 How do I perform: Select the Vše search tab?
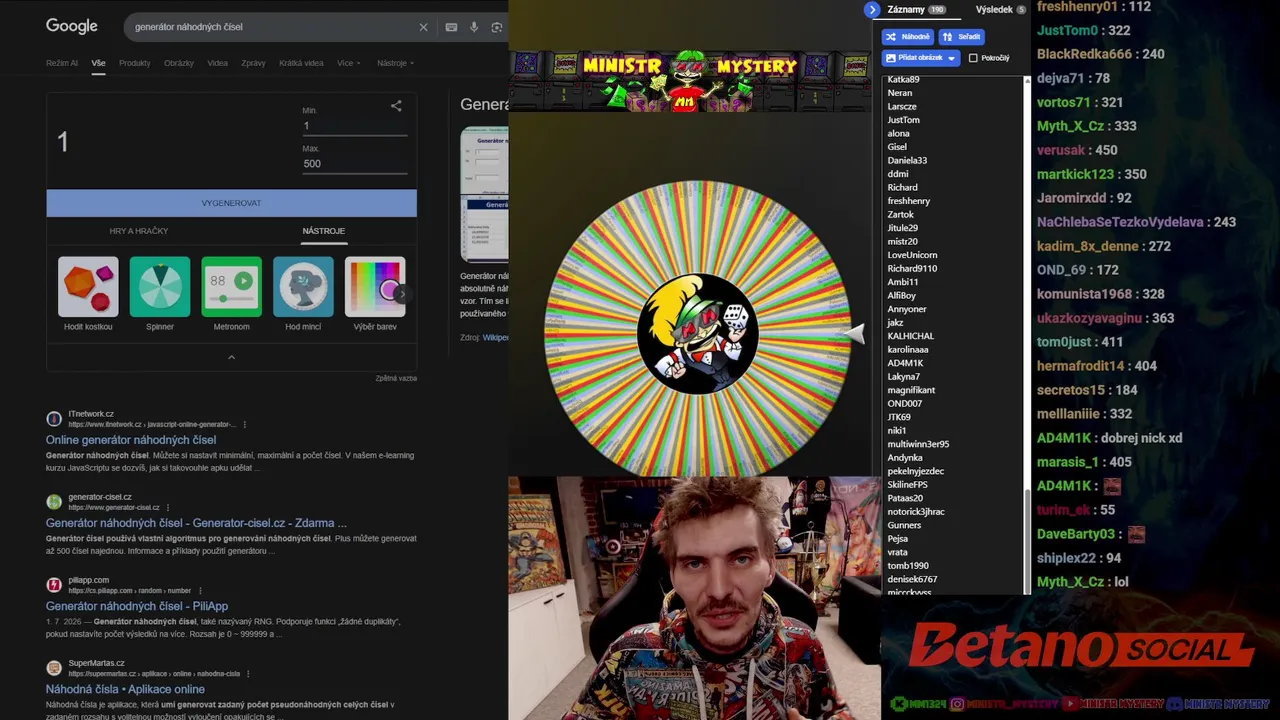pyautogui.click(x=98, y=63)
